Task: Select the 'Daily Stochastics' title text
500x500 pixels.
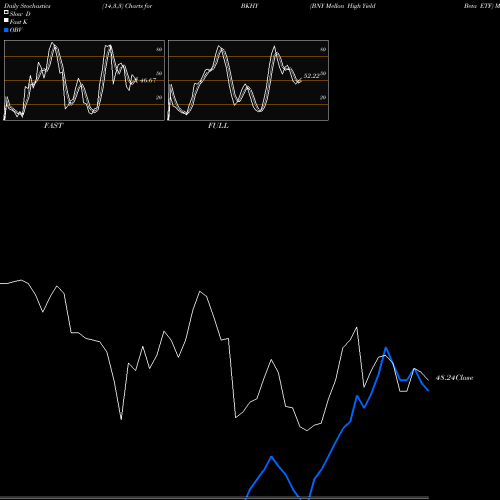Action: pyautogui.click(x=27, y=6)
